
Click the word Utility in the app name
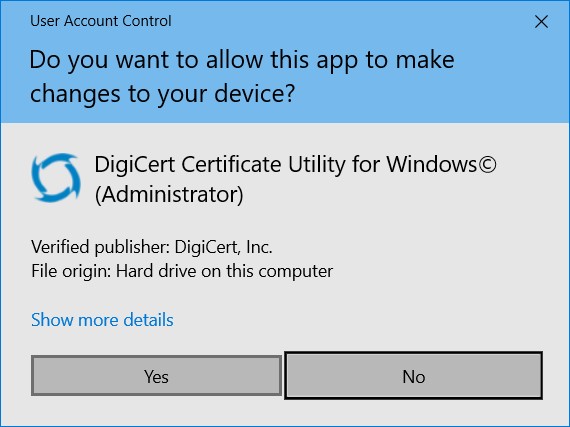(x=316, y=165)
